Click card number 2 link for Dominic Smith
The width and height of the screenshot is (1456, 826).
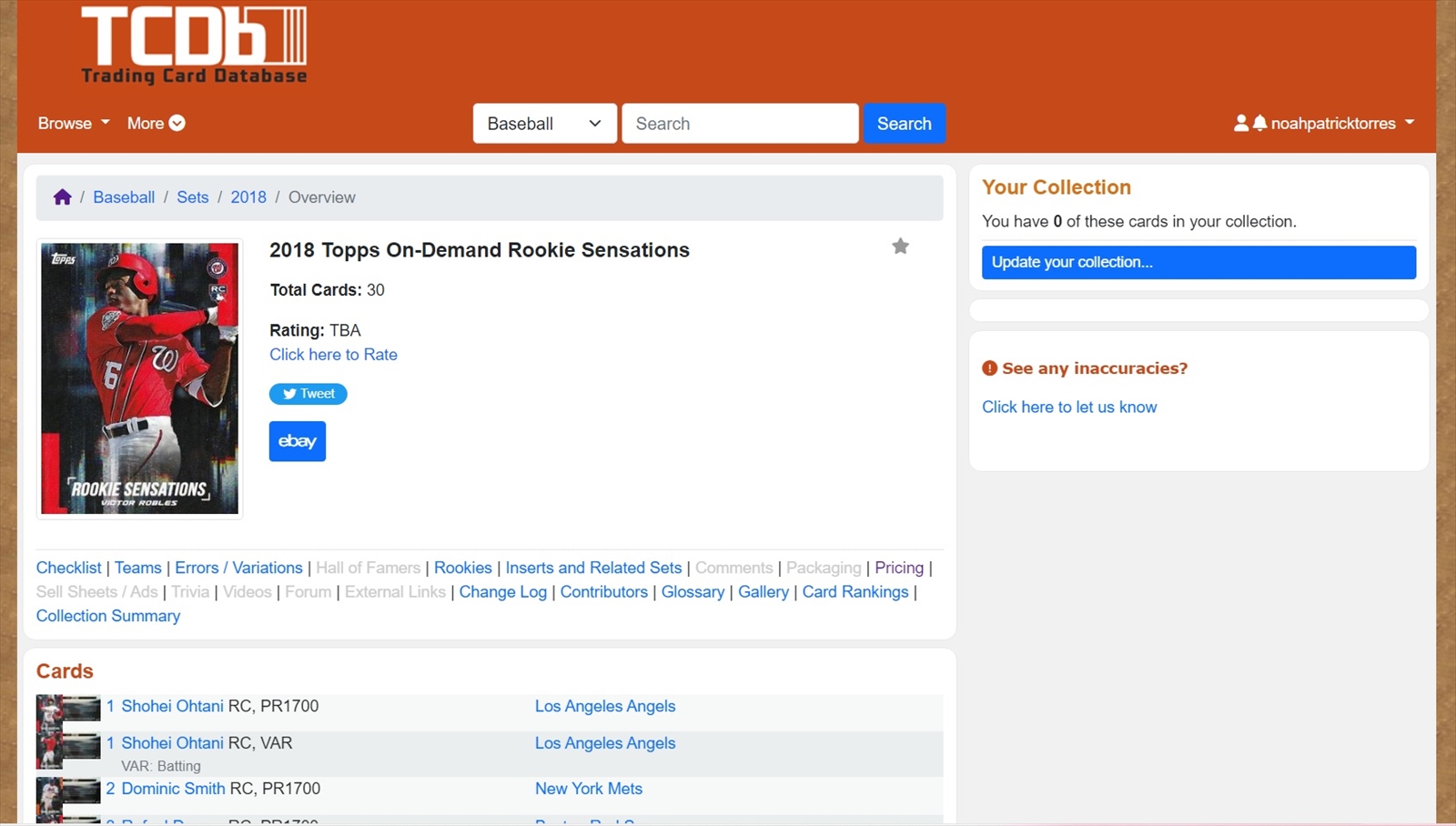[110, 789]
